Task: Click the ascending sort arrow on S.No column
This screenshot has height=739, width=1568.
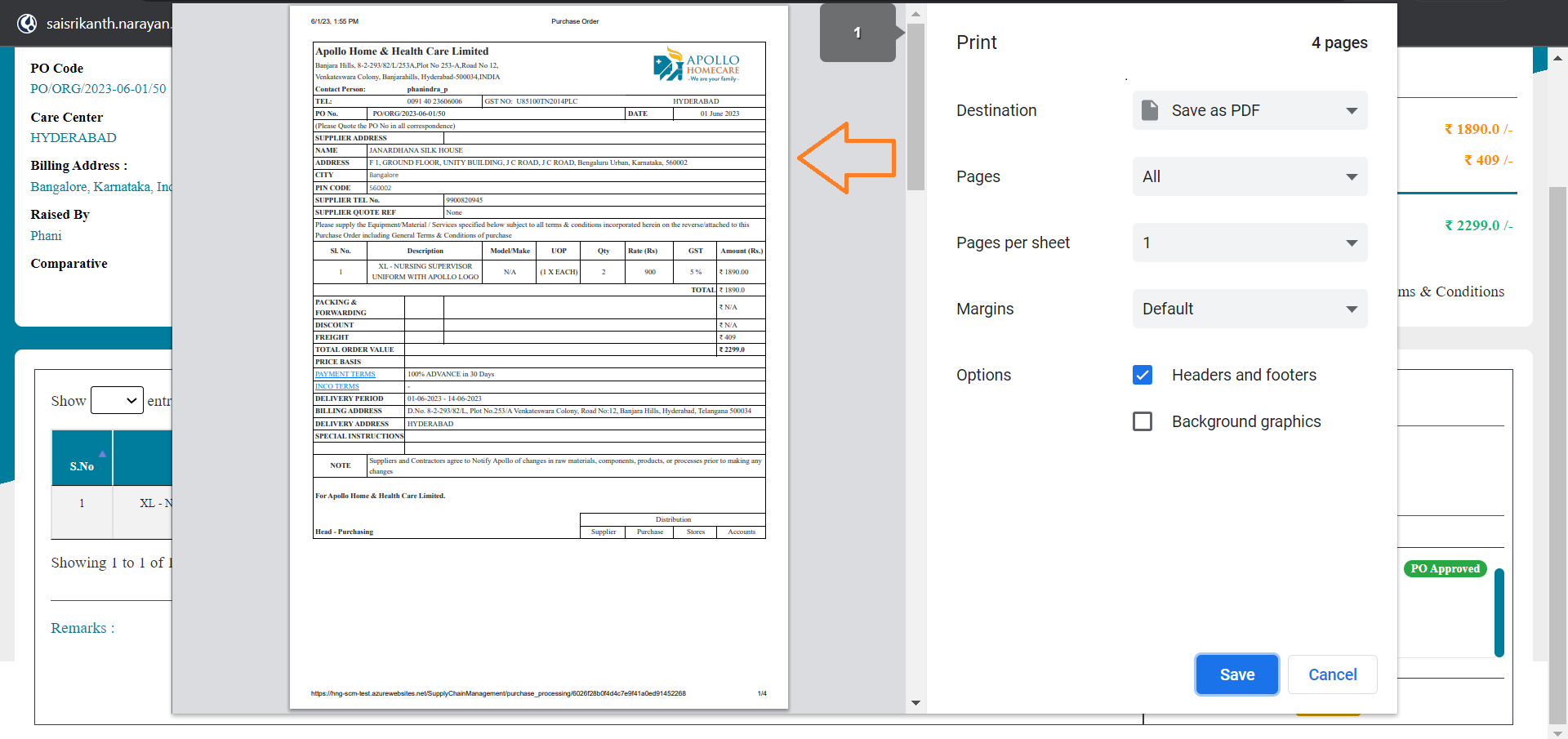Action: pyautogui.click(x=103, y=455)
